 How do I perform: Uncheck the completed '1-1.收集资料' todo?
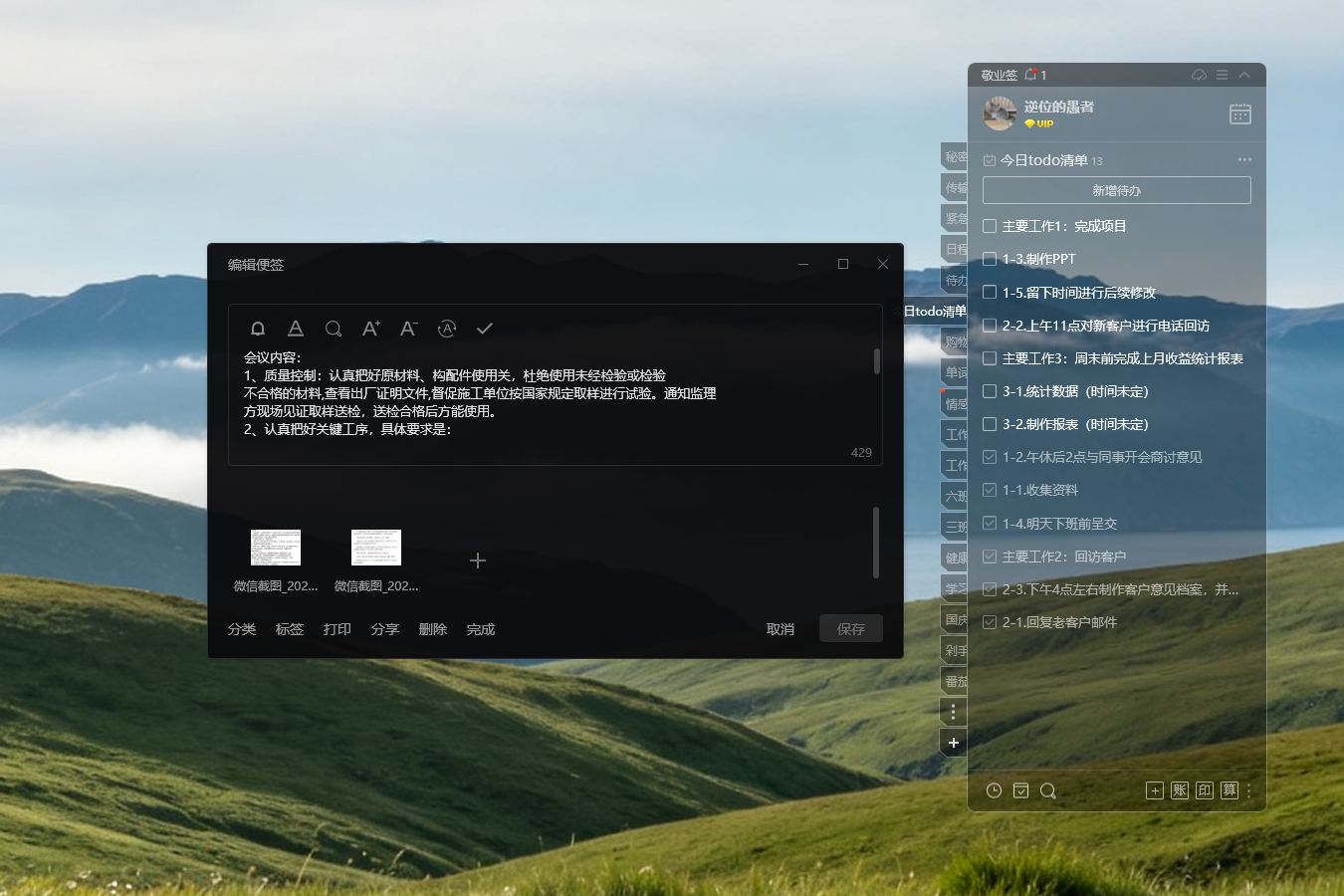click(990, 490)
